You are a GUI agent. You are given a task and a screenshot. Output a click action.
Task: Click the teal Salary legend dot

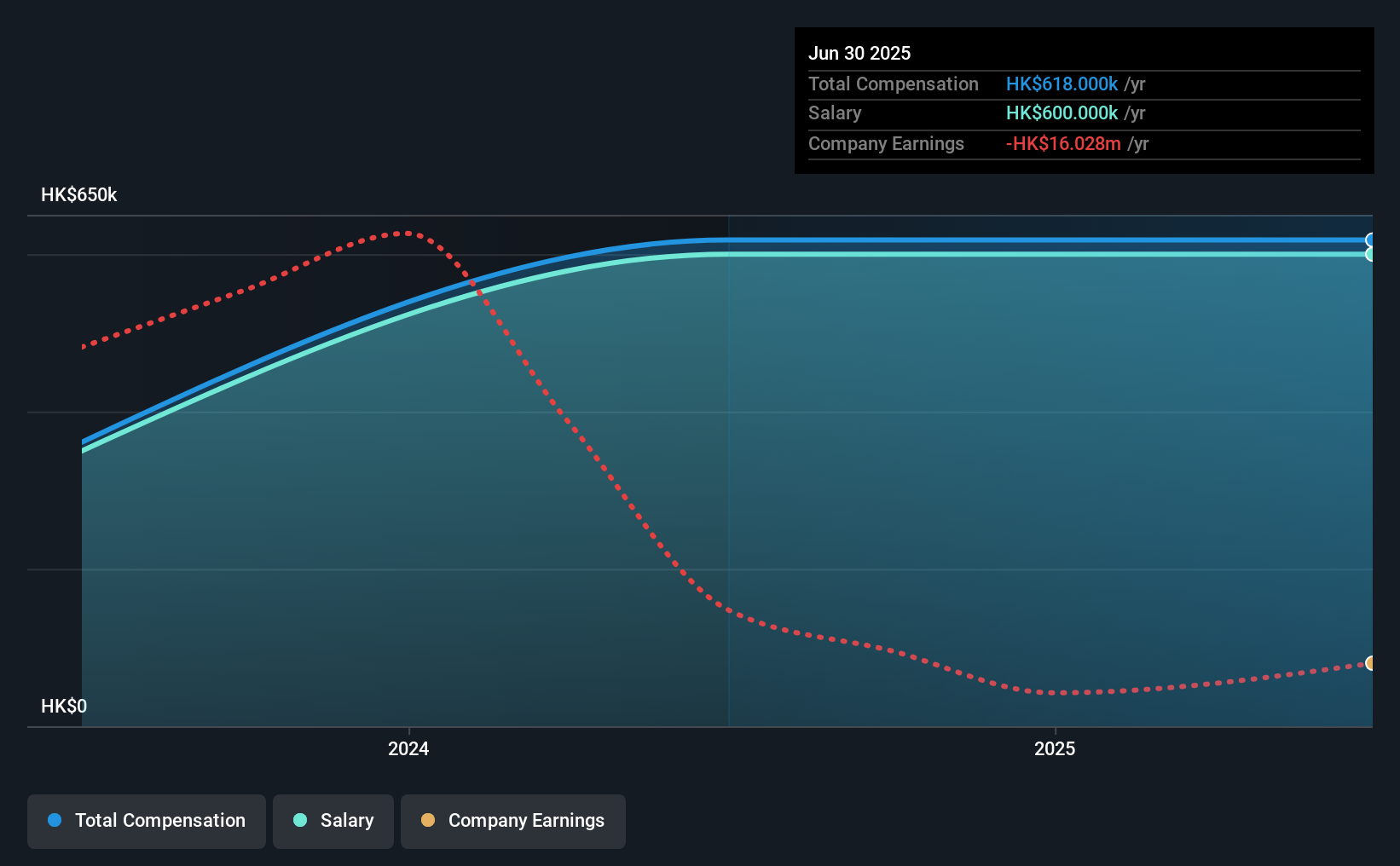coord(300,820)
